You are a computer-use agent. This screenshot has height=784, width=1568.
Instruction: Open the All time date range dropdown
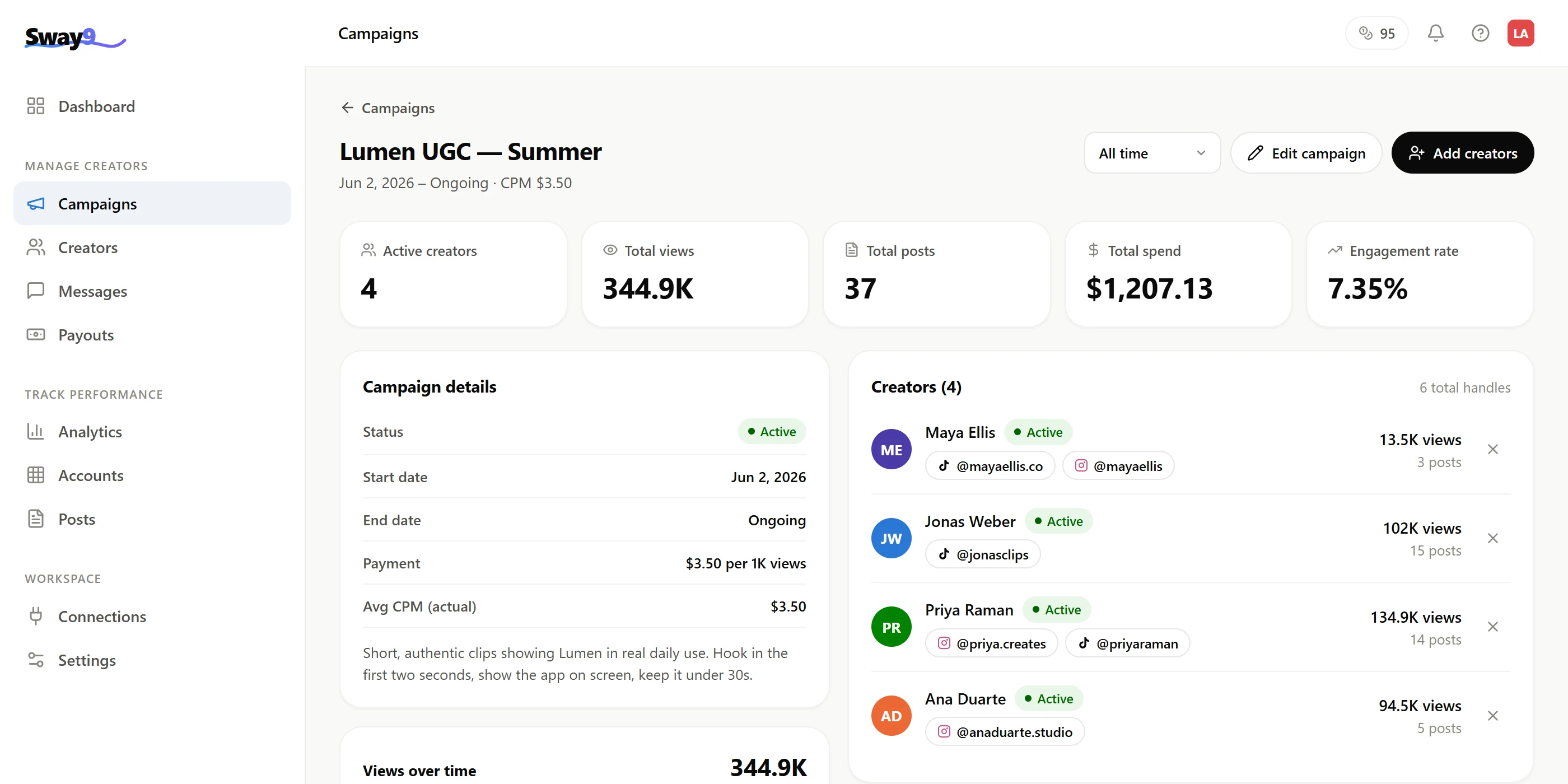(x=1152, y=153)
